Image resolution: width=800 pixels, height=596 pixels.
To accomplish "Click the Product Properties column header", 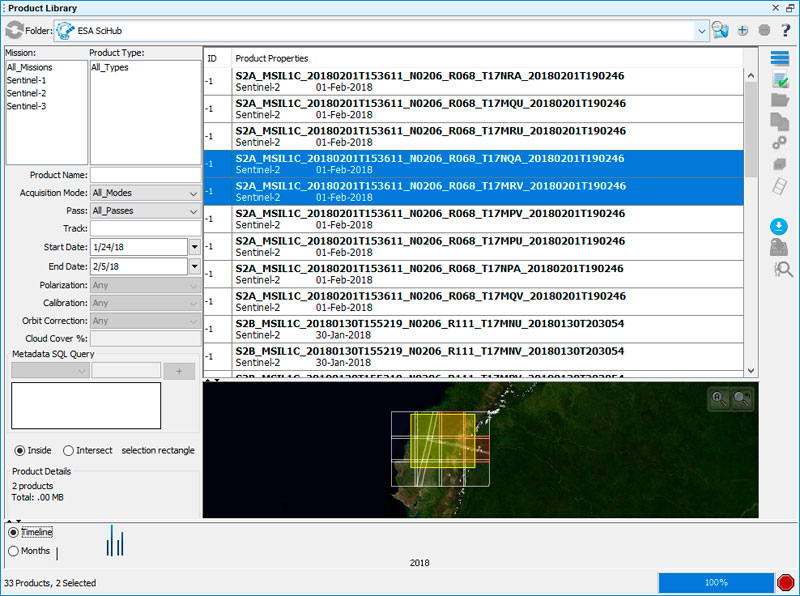I will (x=272, y=58).
